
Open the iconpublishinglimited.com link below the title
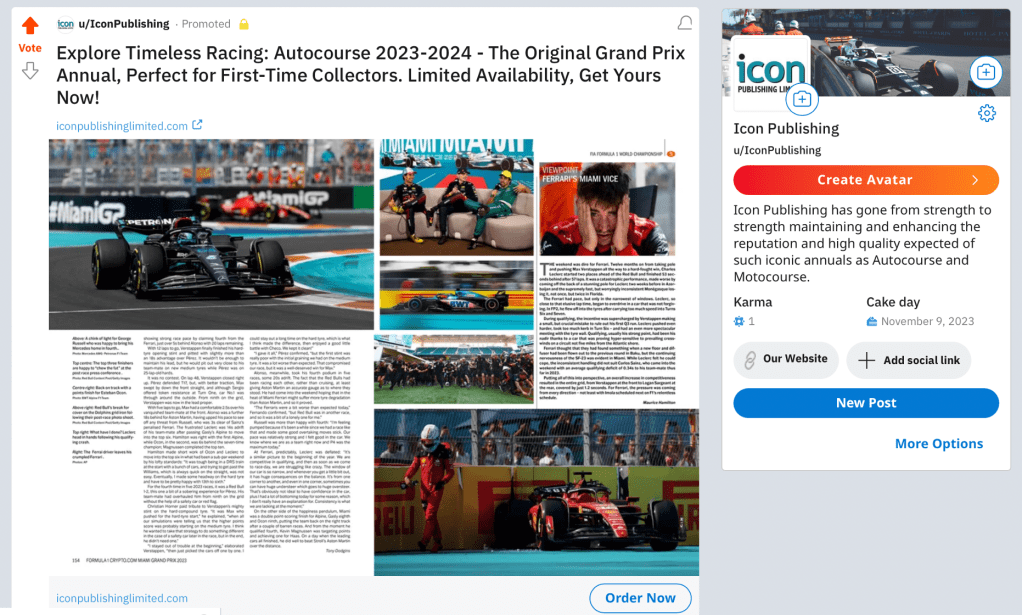pos(122,126)
